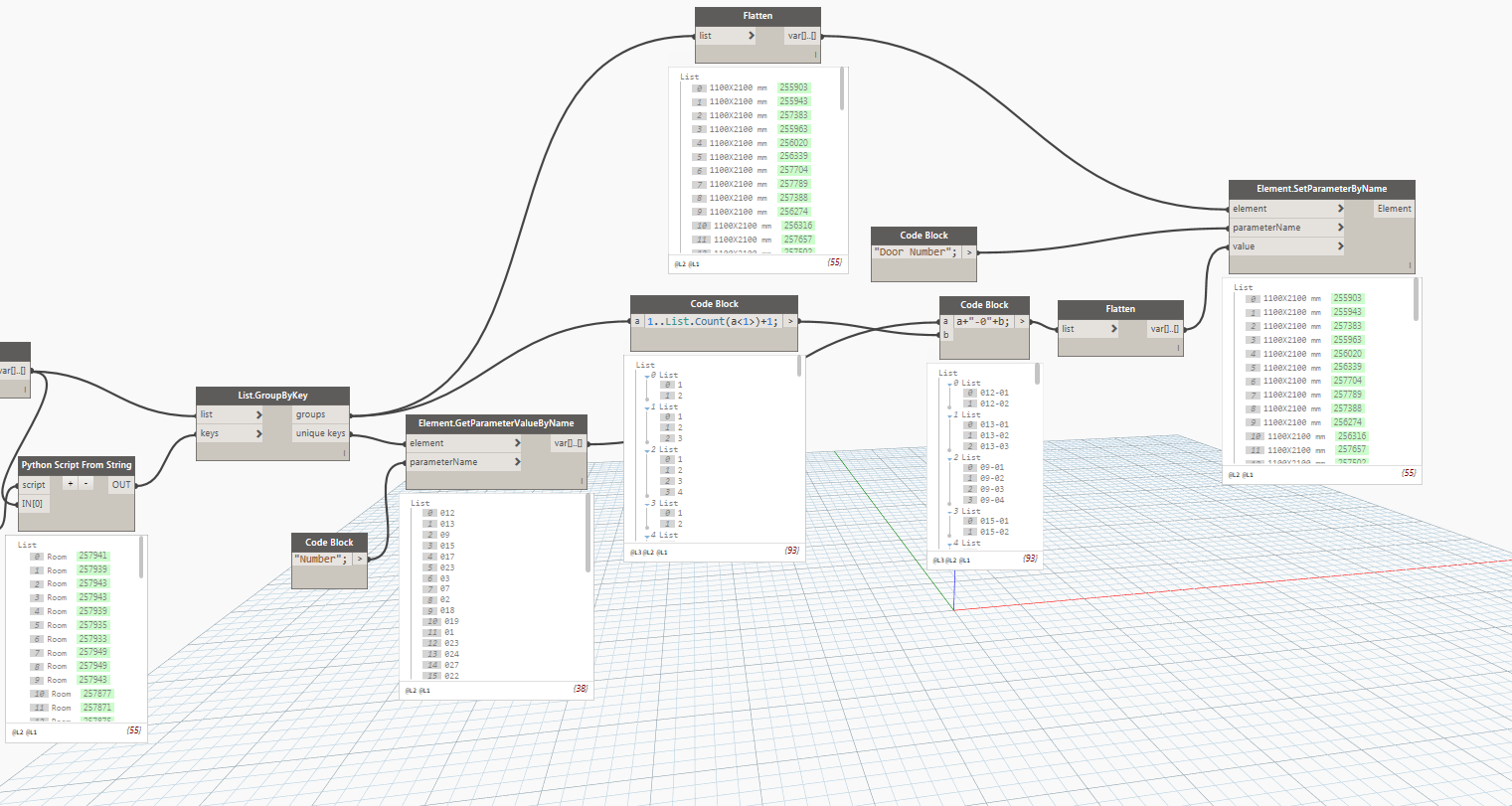Click 'parameterName' port on Element.SetParameterByName
Image resolution: width=1512 pixels, height=806 pixels.
[1287, 228]
